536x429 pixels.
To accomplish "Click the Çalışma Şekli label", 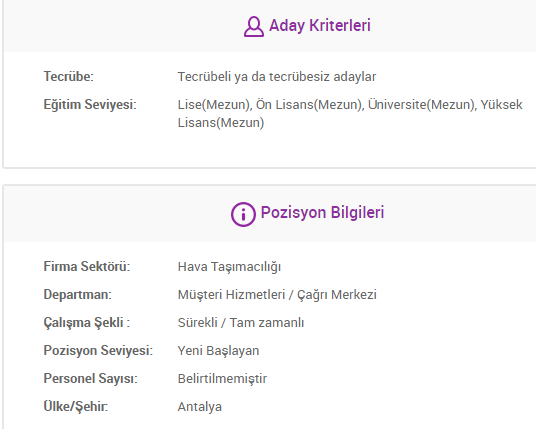I will [87, 323].
